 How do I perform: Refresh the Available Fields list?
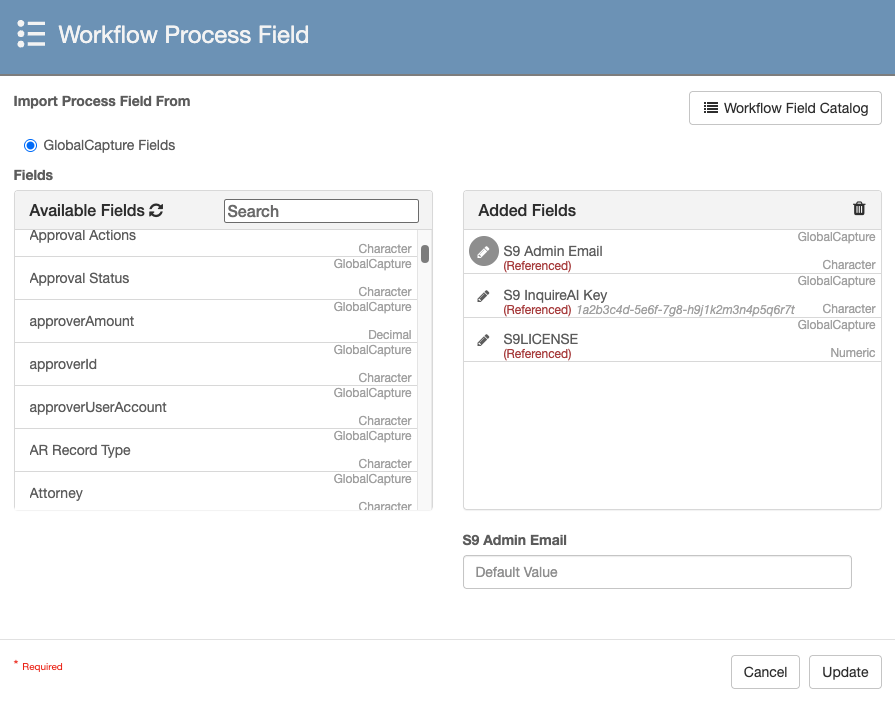(156, 211)
